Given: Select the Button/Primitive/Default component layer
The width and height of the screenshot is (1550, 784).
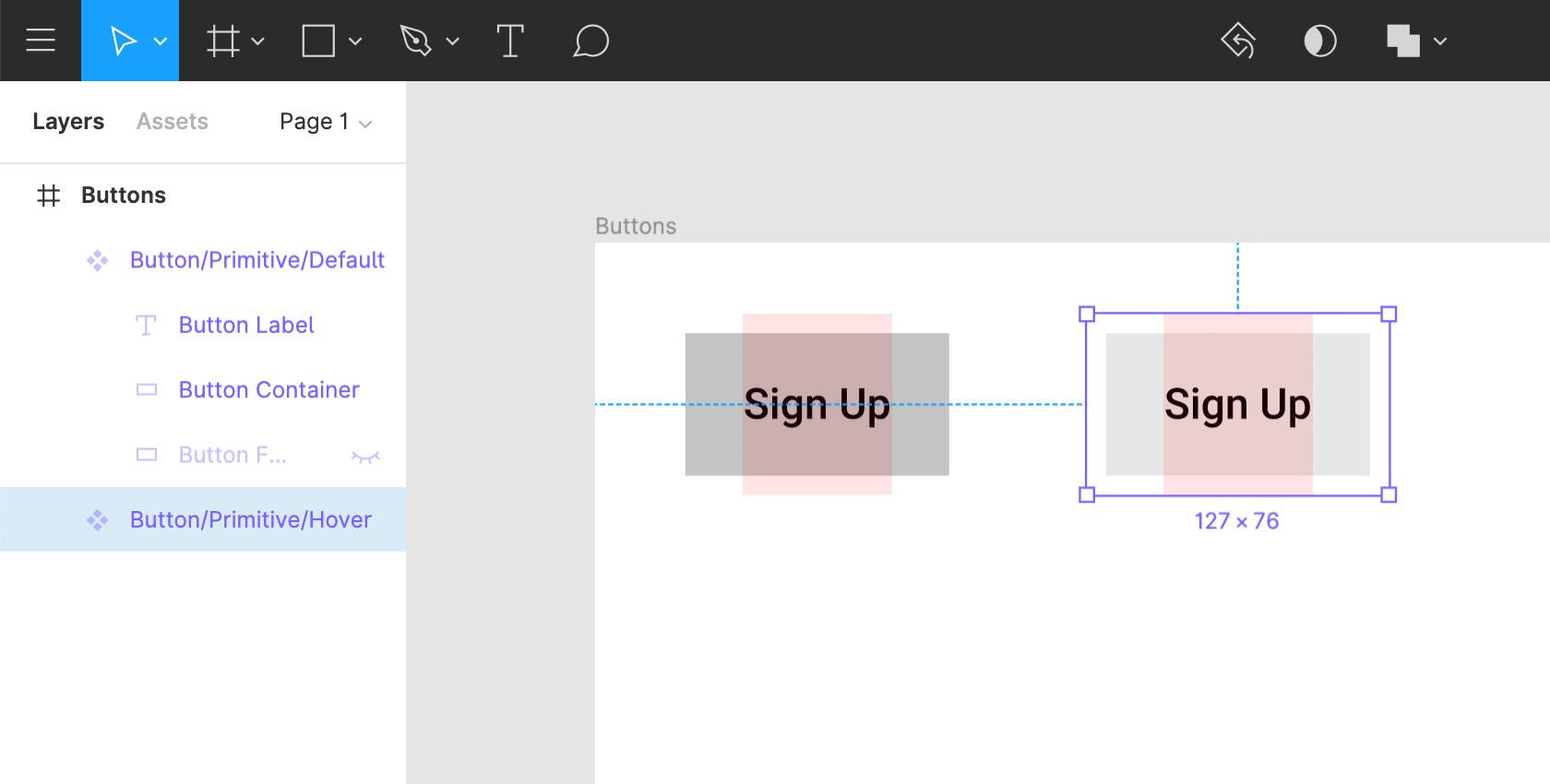Looking at the screenshot, I should point(256,260).
